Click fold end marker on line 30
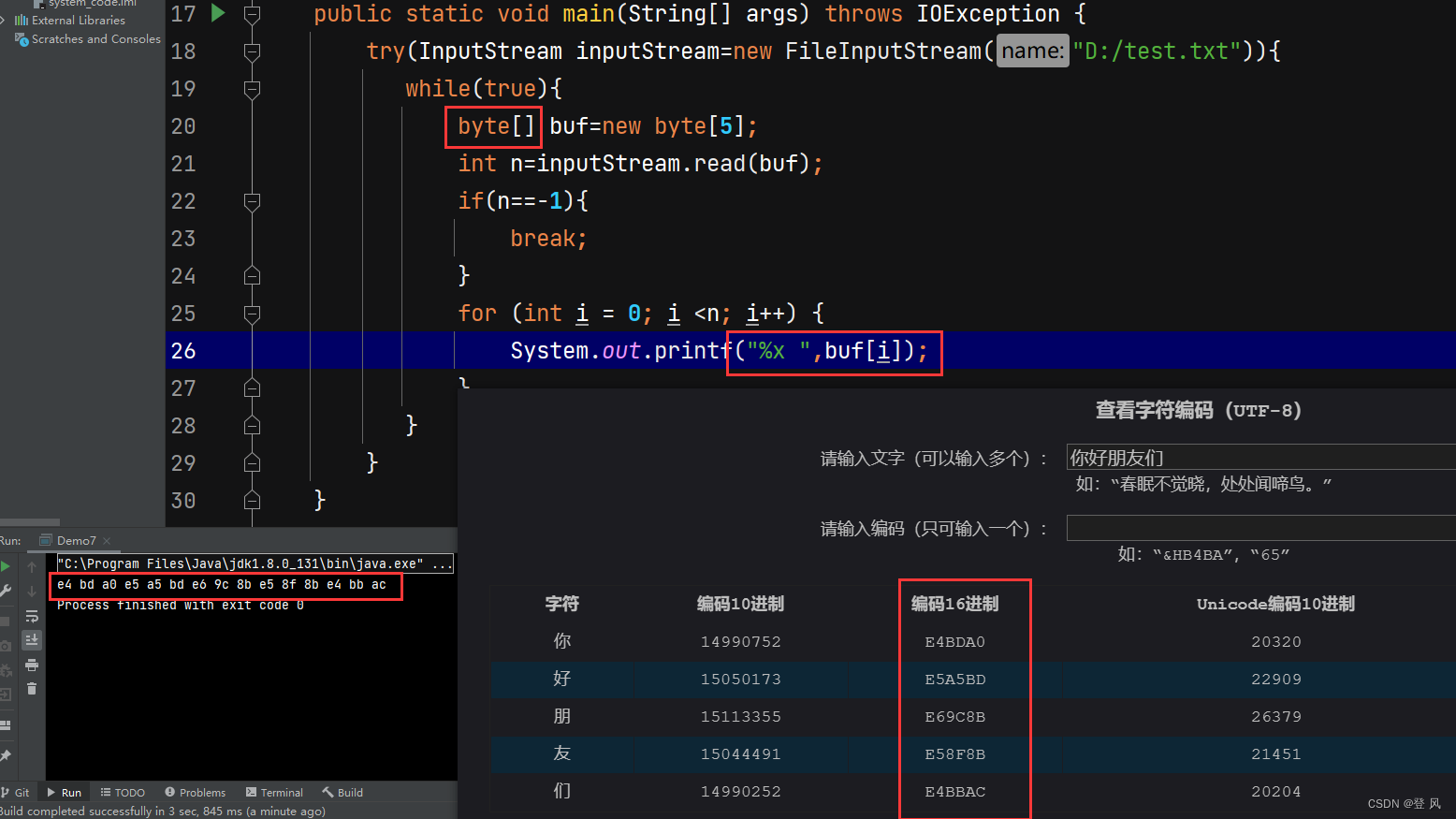1456x819 pixels. [252, 501]
